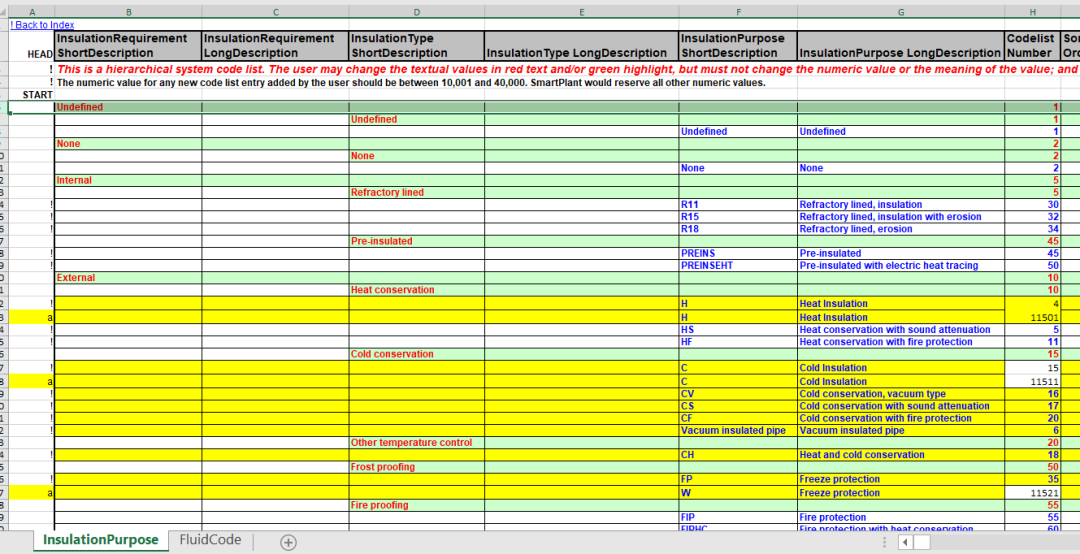Select the HF short description cell

(738, 342)
